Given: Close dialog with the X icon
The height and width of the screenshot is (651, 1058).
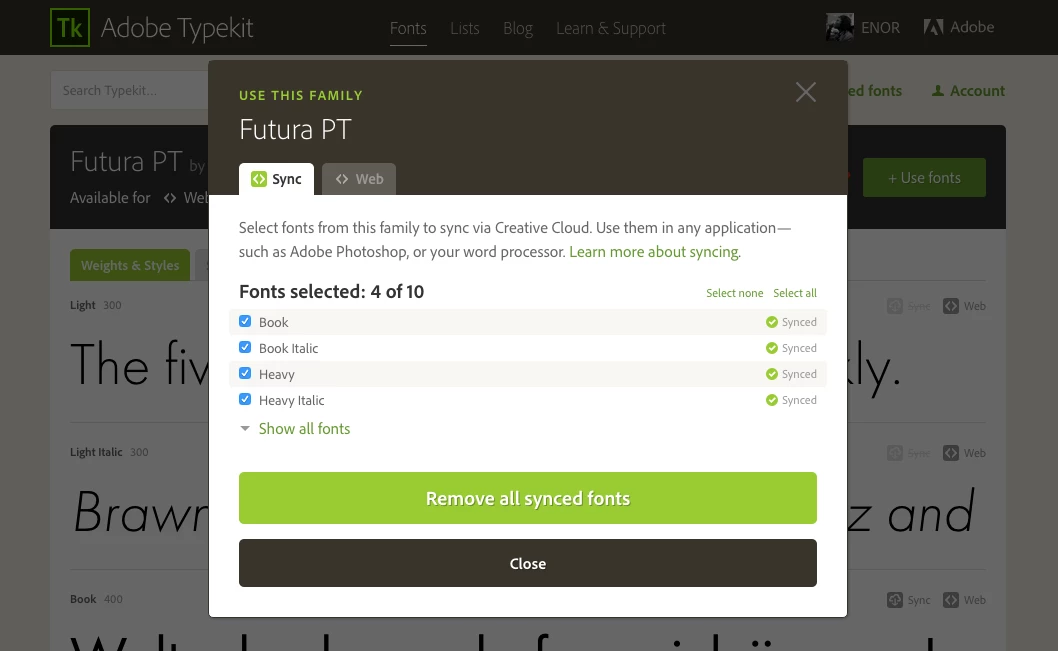Looking at the screenshot, I should pyautogui.click(x=805, y=93).
